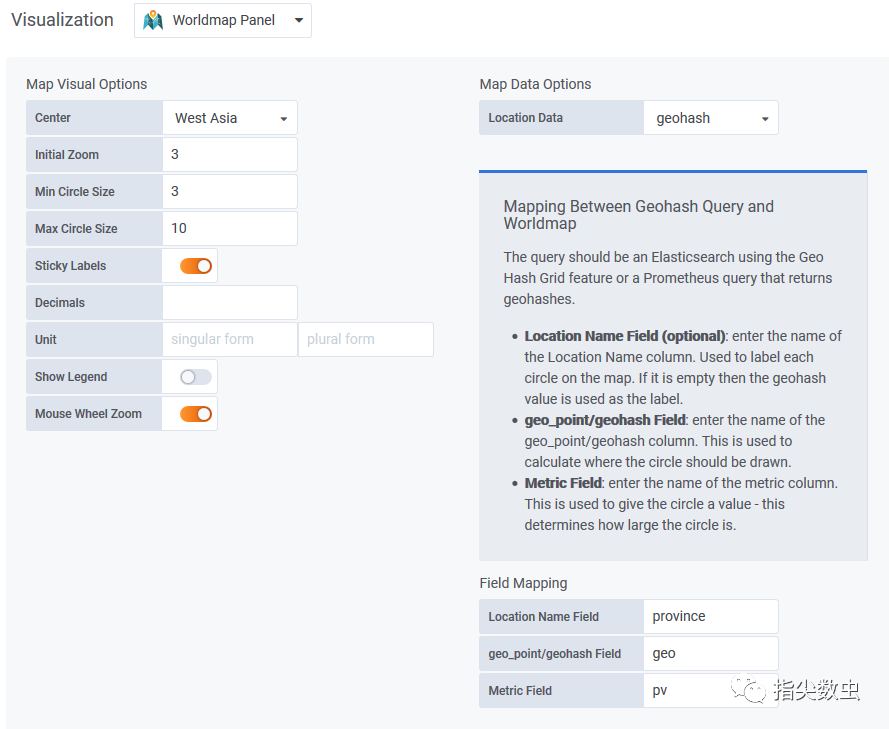Viewport: 889px width, 729px height.
Task: Click the Field Mapping section heading
Action: coord(523,583)
